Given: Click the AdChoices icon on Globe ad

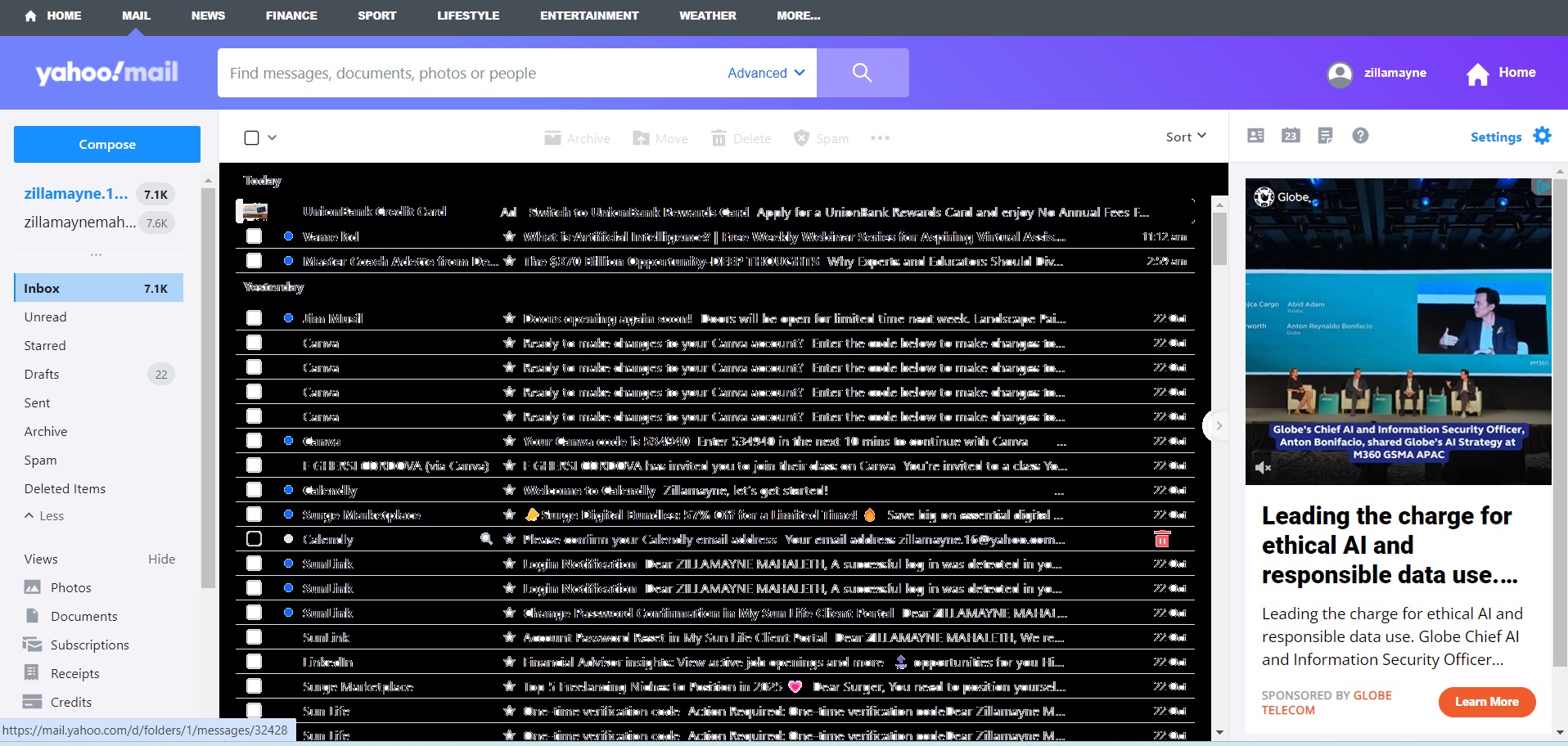Looking at the screenshot, I should 1542,187.
